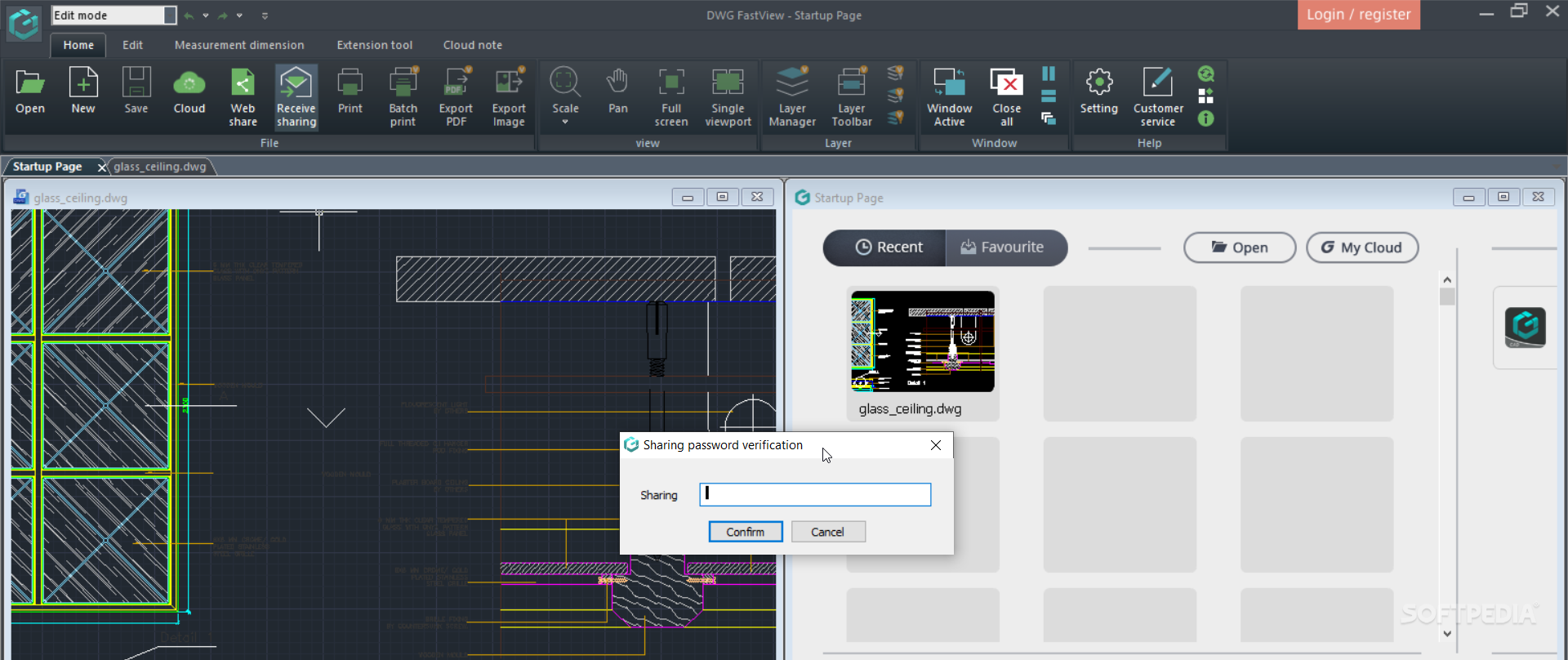Viewport: 1568px width, 660px height.
Task: Open the Edit mode combo box
Action: [114, 16]
